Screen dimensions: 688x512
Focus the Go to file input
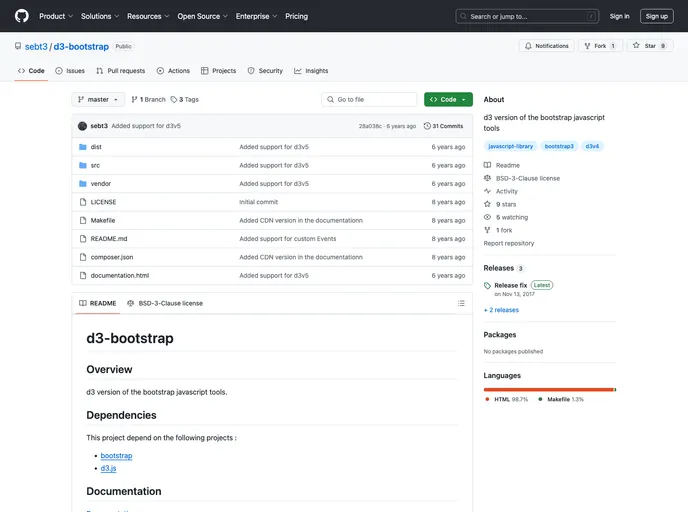[x=369, y=100]
